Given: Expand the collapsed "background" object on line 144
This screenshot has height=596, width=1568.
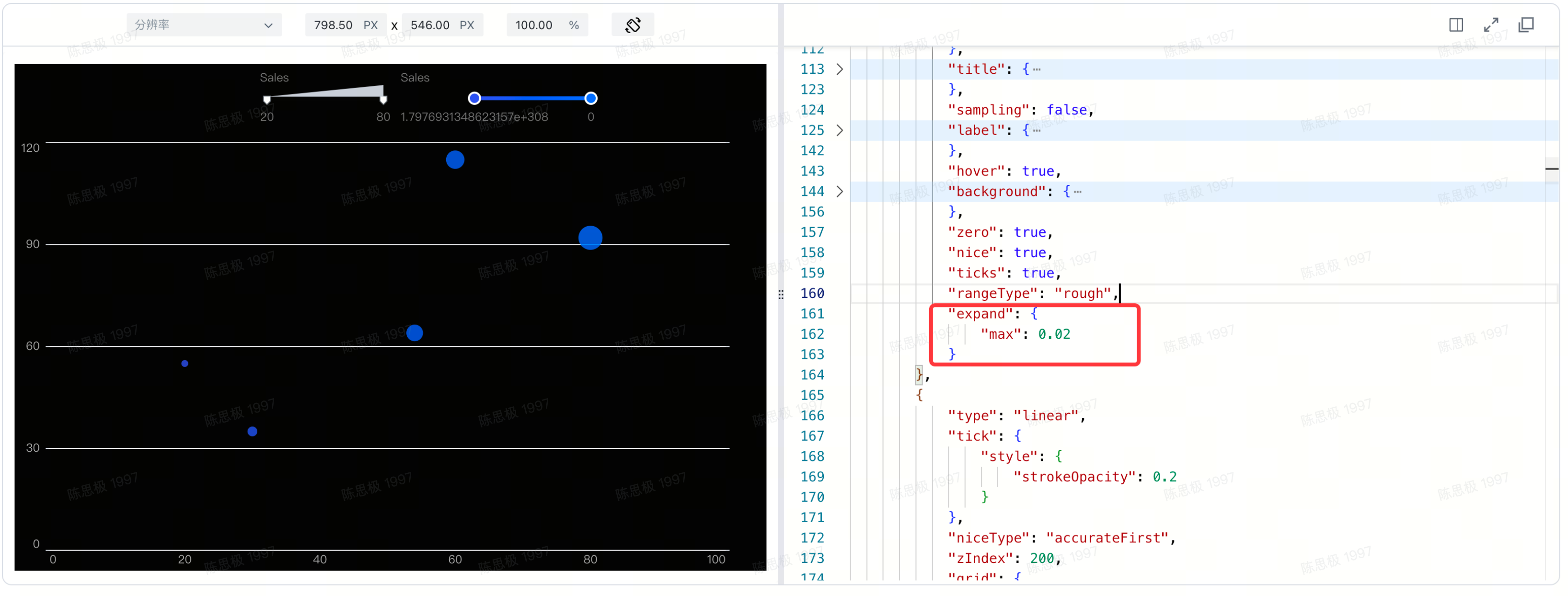Looking at the screenshot, I should click(x=1078, y=191).
